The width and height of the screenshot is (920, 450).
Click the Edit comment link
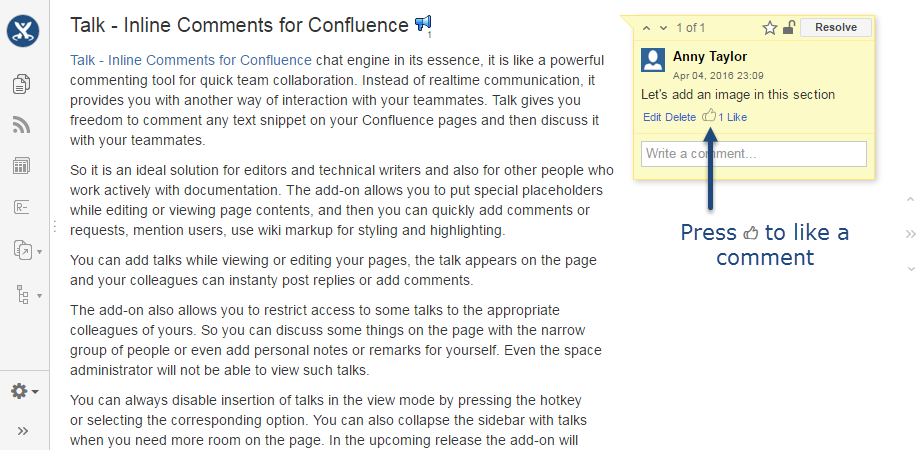(x=652, y=117)
